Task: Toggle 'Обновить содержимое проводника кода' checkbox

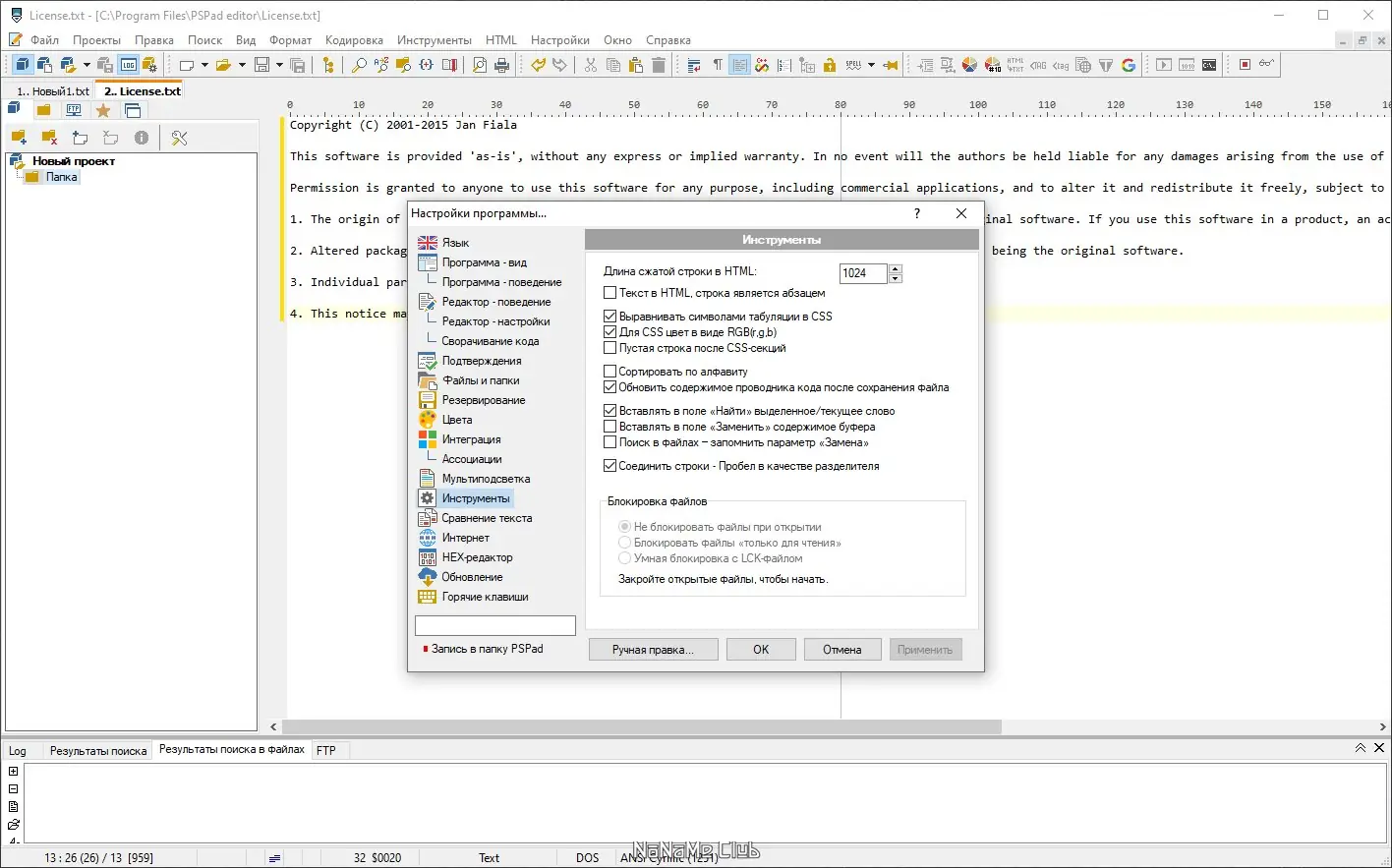Action: pyautogui.click(x=610, y=387)
